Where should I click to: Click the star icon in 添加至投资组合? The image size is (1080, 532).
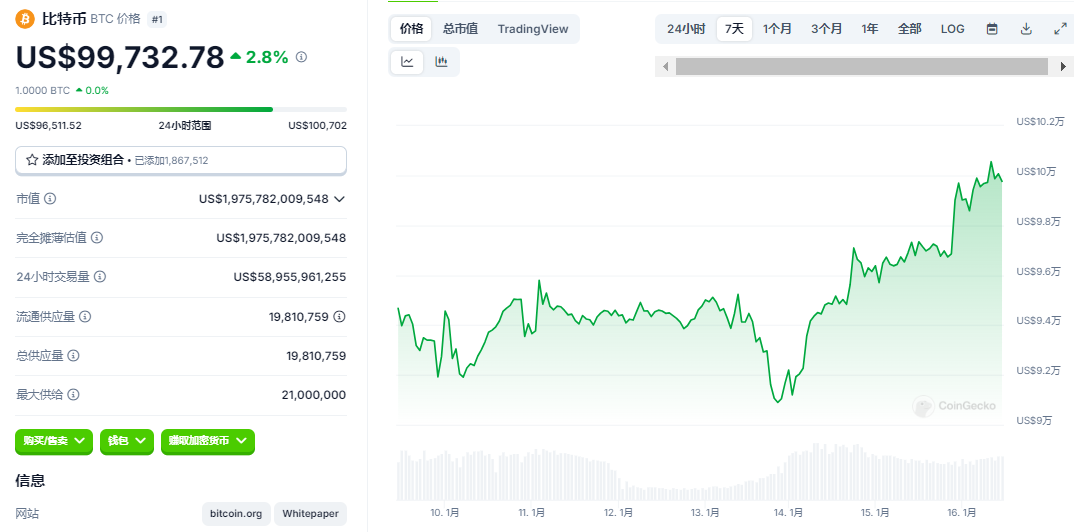[32, 160]
